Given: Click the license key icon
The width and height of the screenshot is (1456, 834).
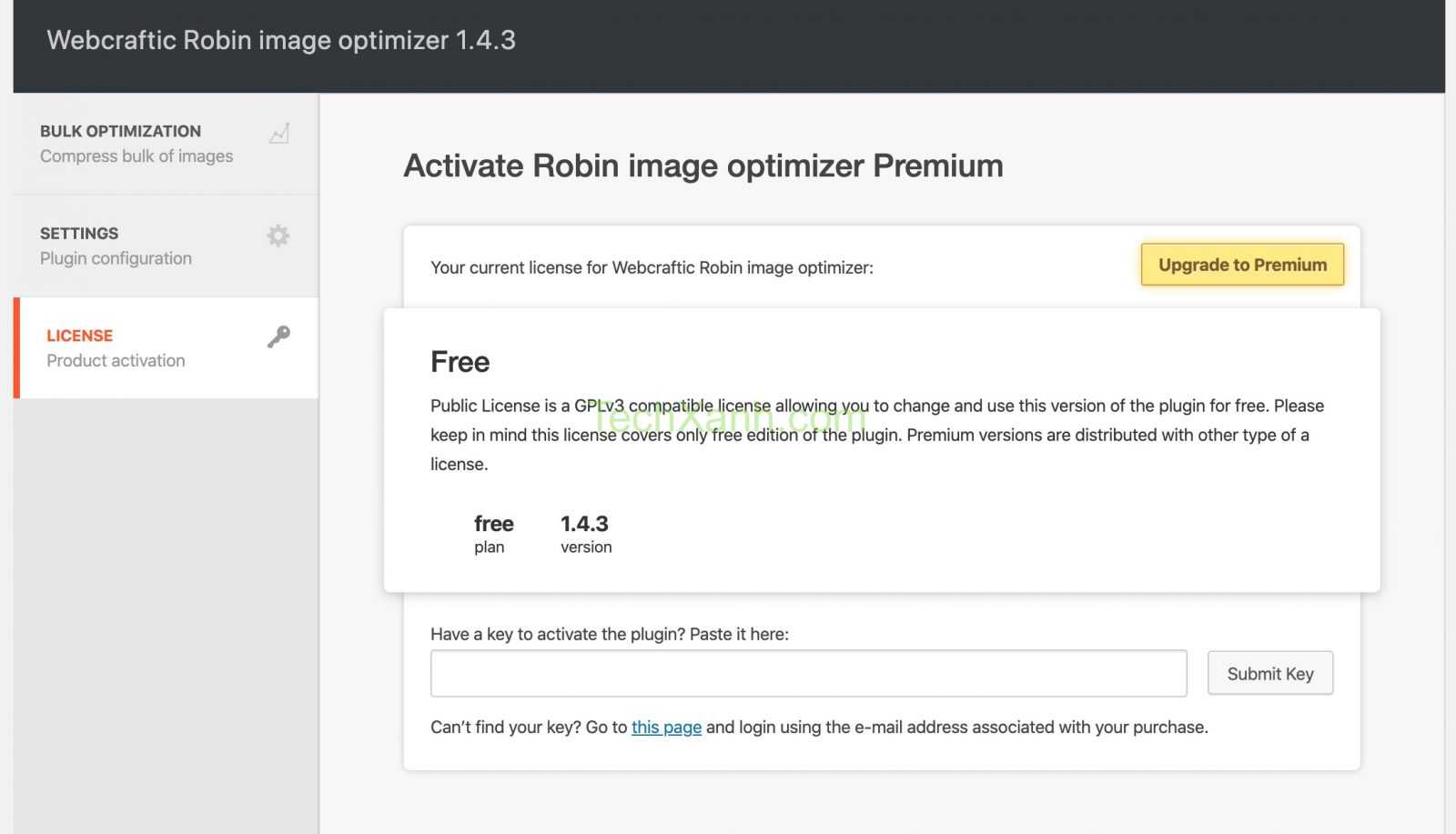Looking at the screenshot, I should pos(278,337).
